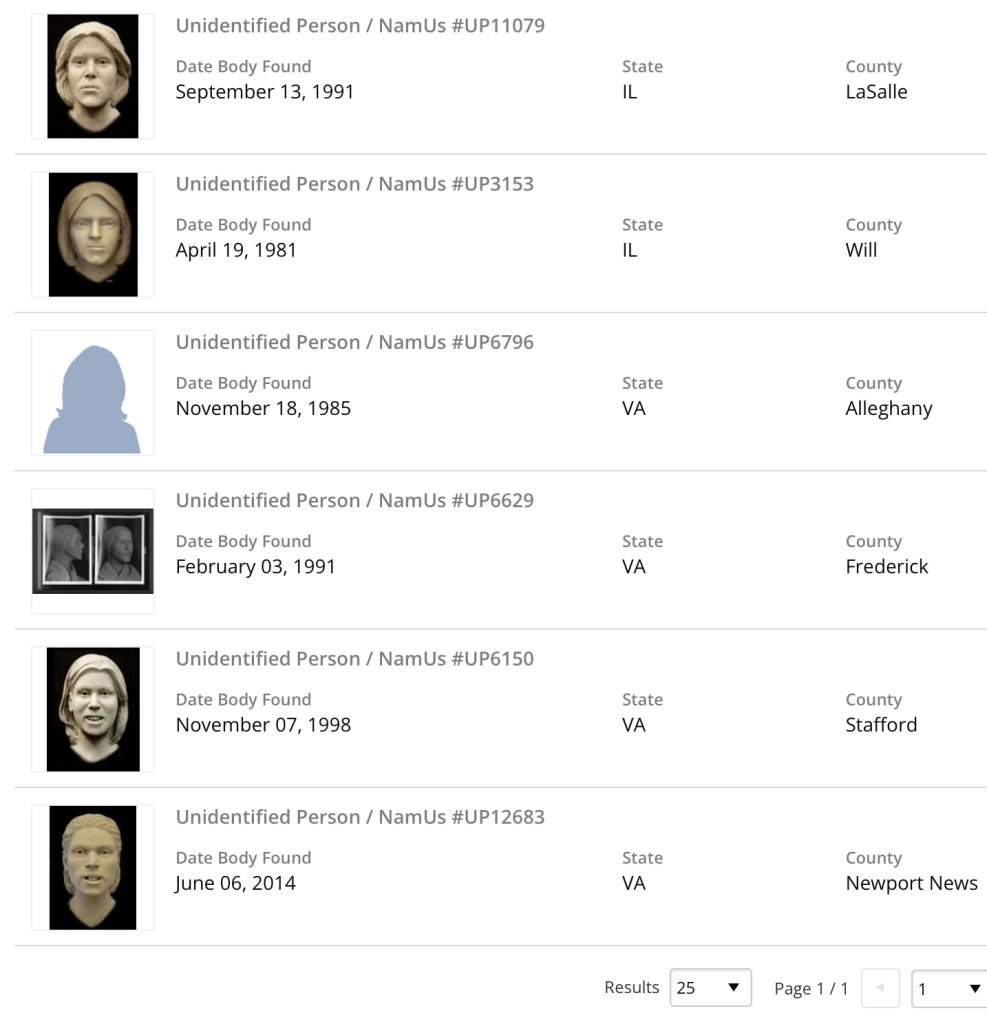Open Unidentified Person NamUs #UP6629 link
Screen dimensions: 987x1024
(354, 500)
